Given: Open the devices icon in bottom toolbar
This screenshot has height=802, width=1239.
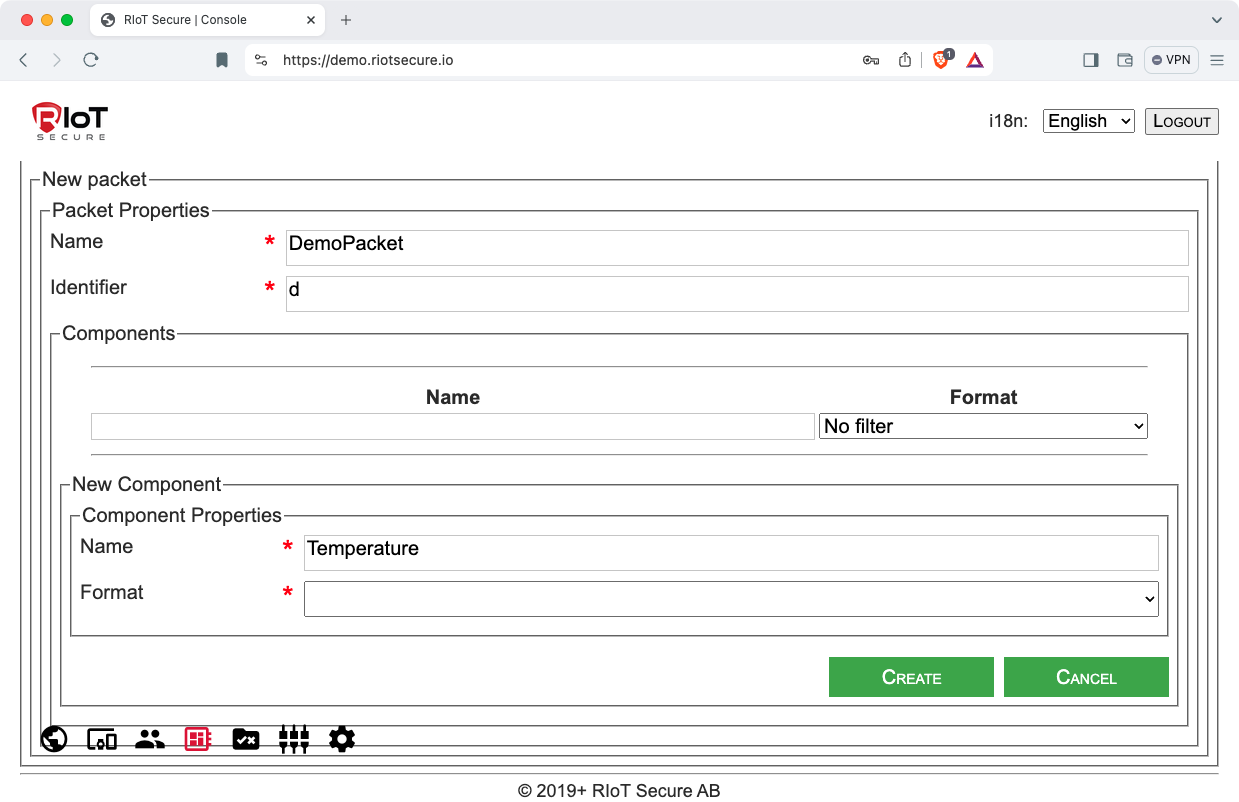Looking at the screenshot, I should tap(102, 739).
